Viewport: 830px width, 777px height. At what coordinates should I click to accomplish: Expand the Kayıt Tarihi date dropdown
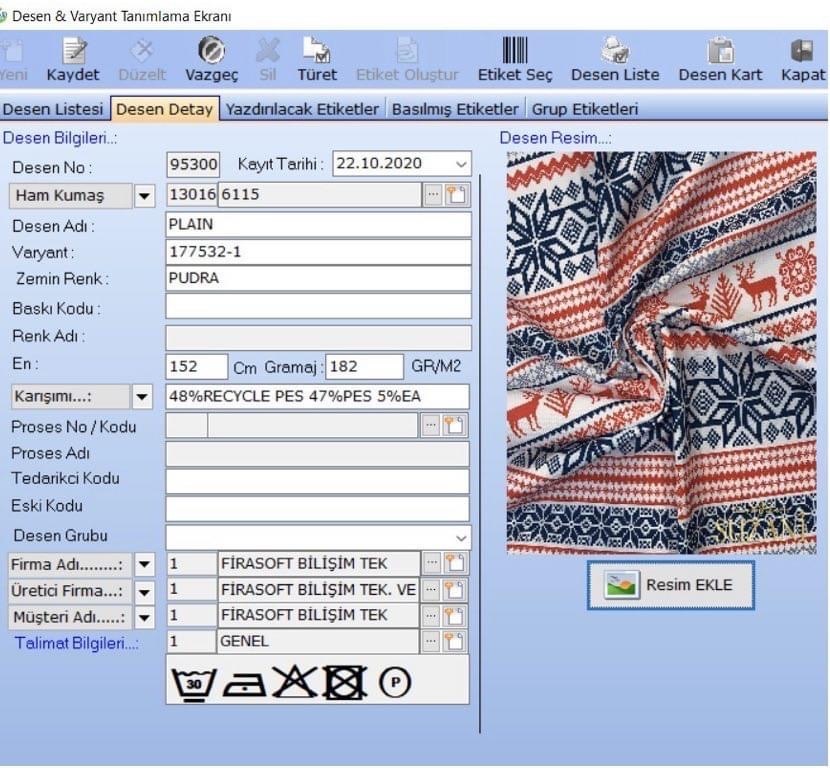click(460, 164)
